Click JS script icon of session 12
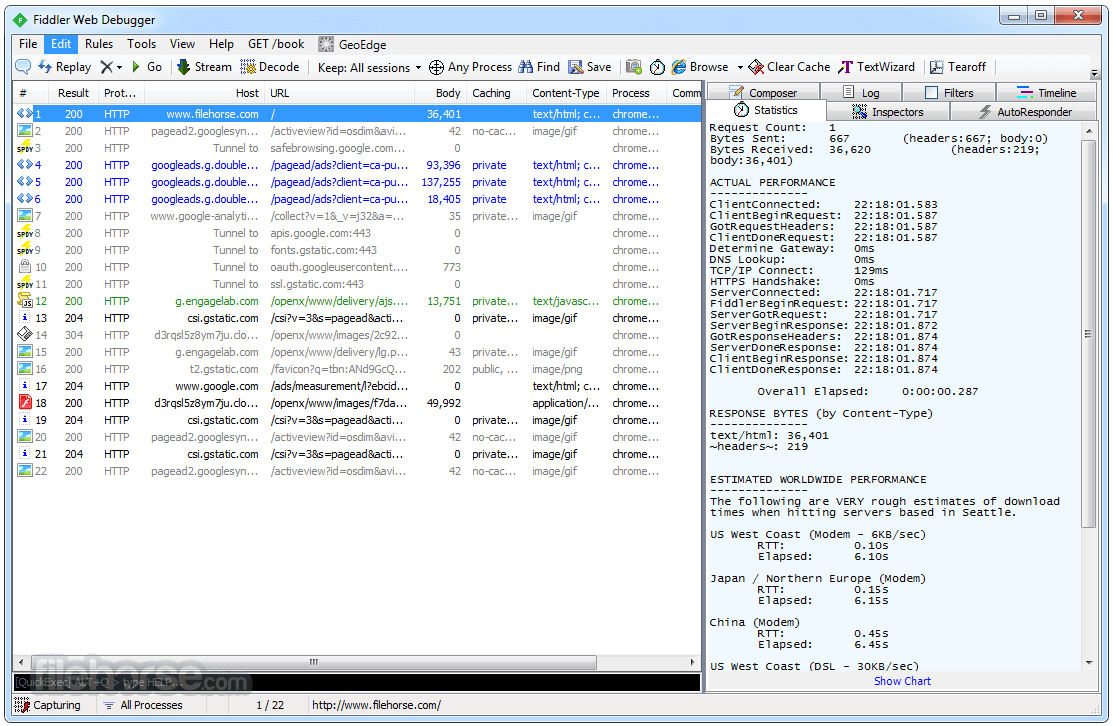Image resolution: width=1113 pixels, height=726 pixels. point(24,301)
